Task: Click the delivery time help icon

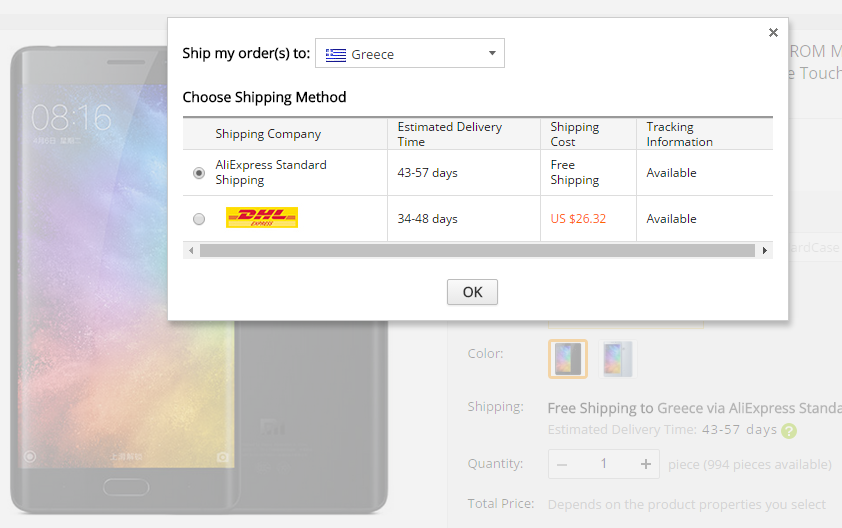Action: (789, 431)
